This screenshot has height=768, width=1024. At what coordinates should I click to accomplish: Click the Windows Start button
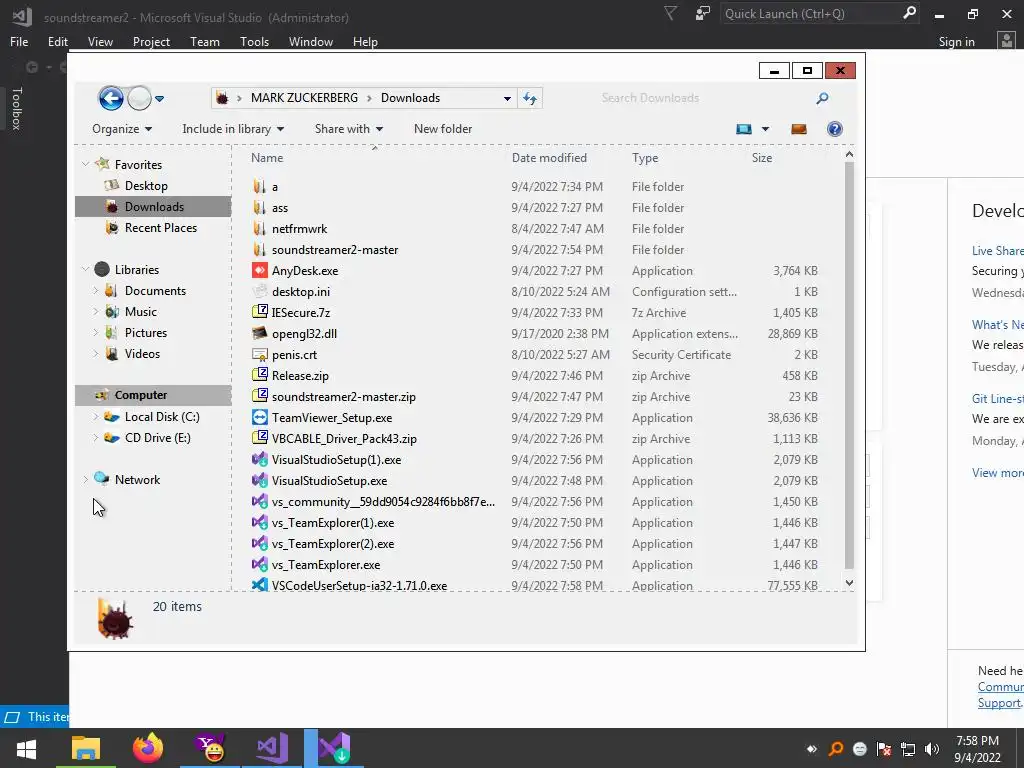click(x=26, y=748)
